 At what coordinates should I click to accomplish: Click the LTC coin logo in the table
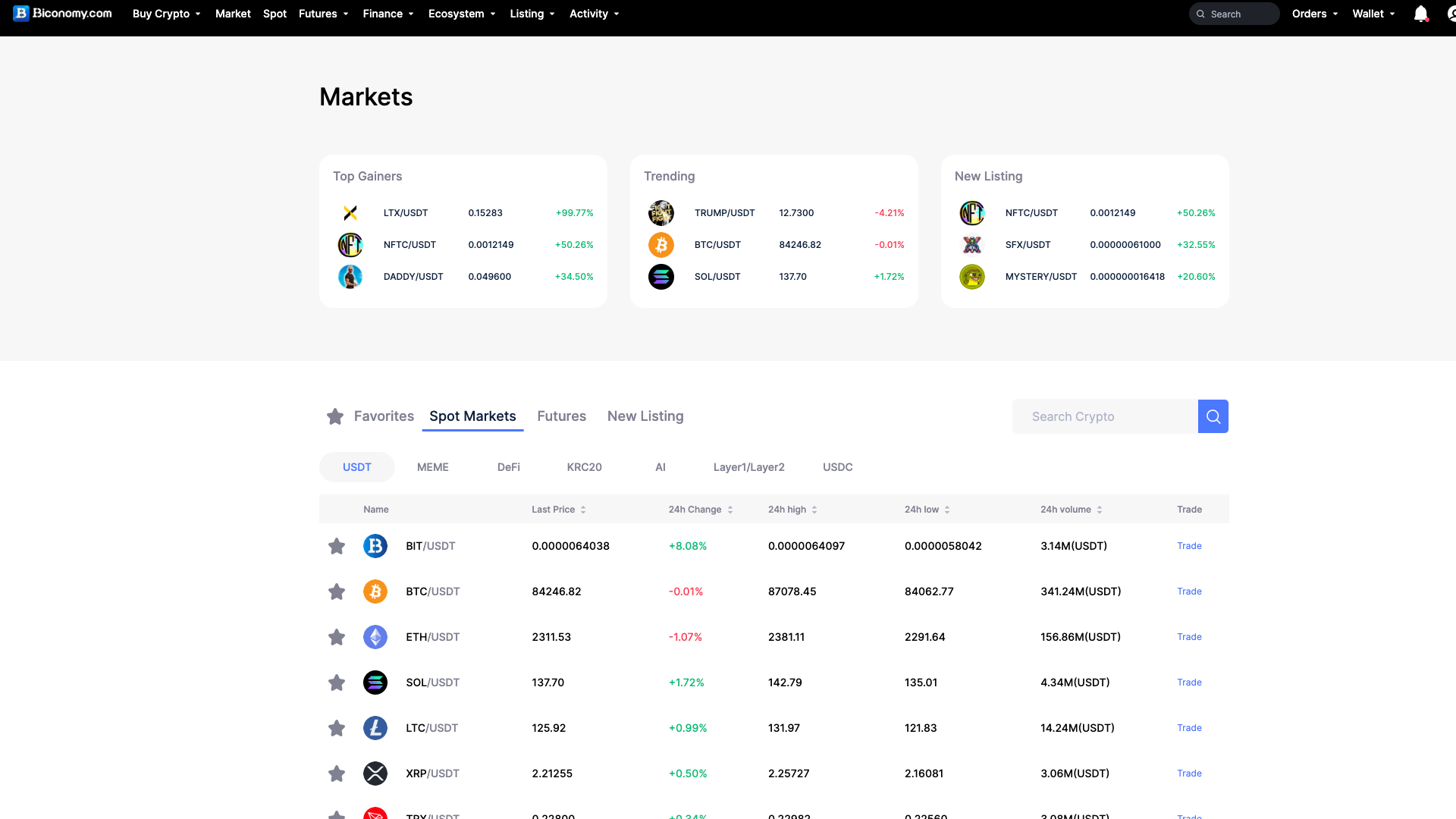coord(375,728)
